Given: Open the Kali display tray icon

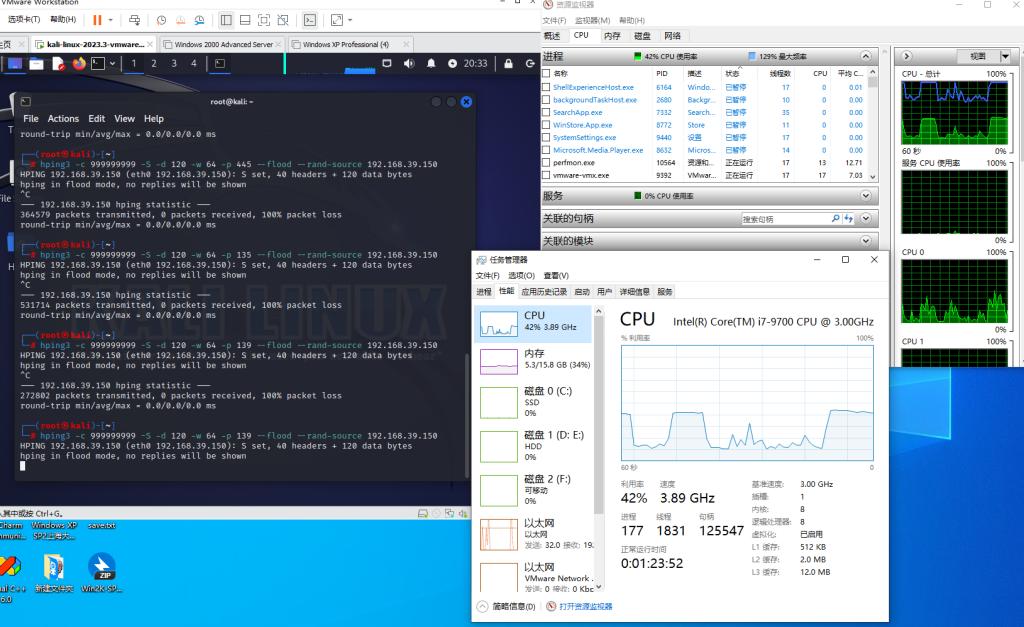Looking at the screenshot, I should pyautogui.click(x=387, y=63).
